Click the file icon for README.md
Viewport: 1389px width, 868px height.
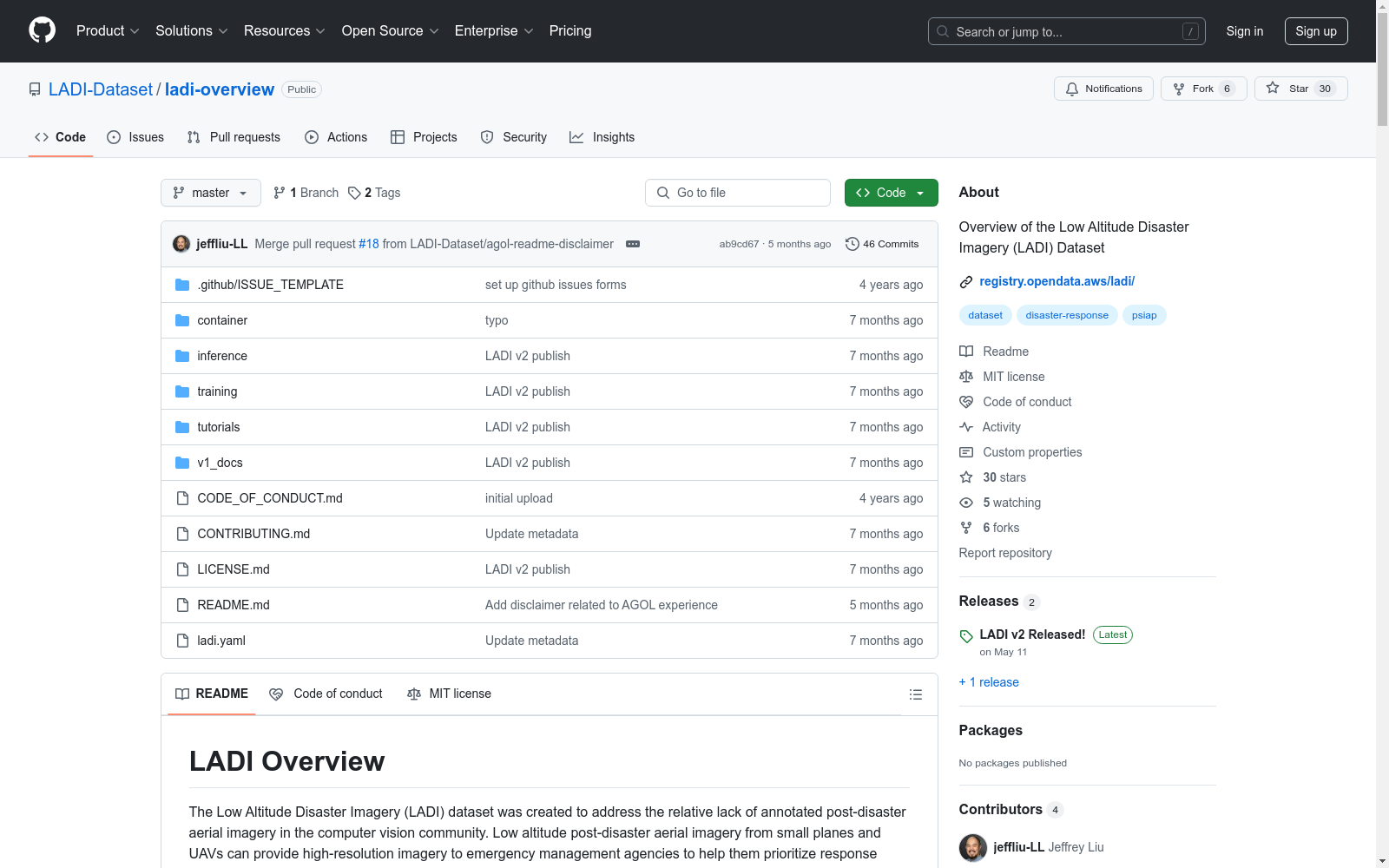[x=182, y=605]
